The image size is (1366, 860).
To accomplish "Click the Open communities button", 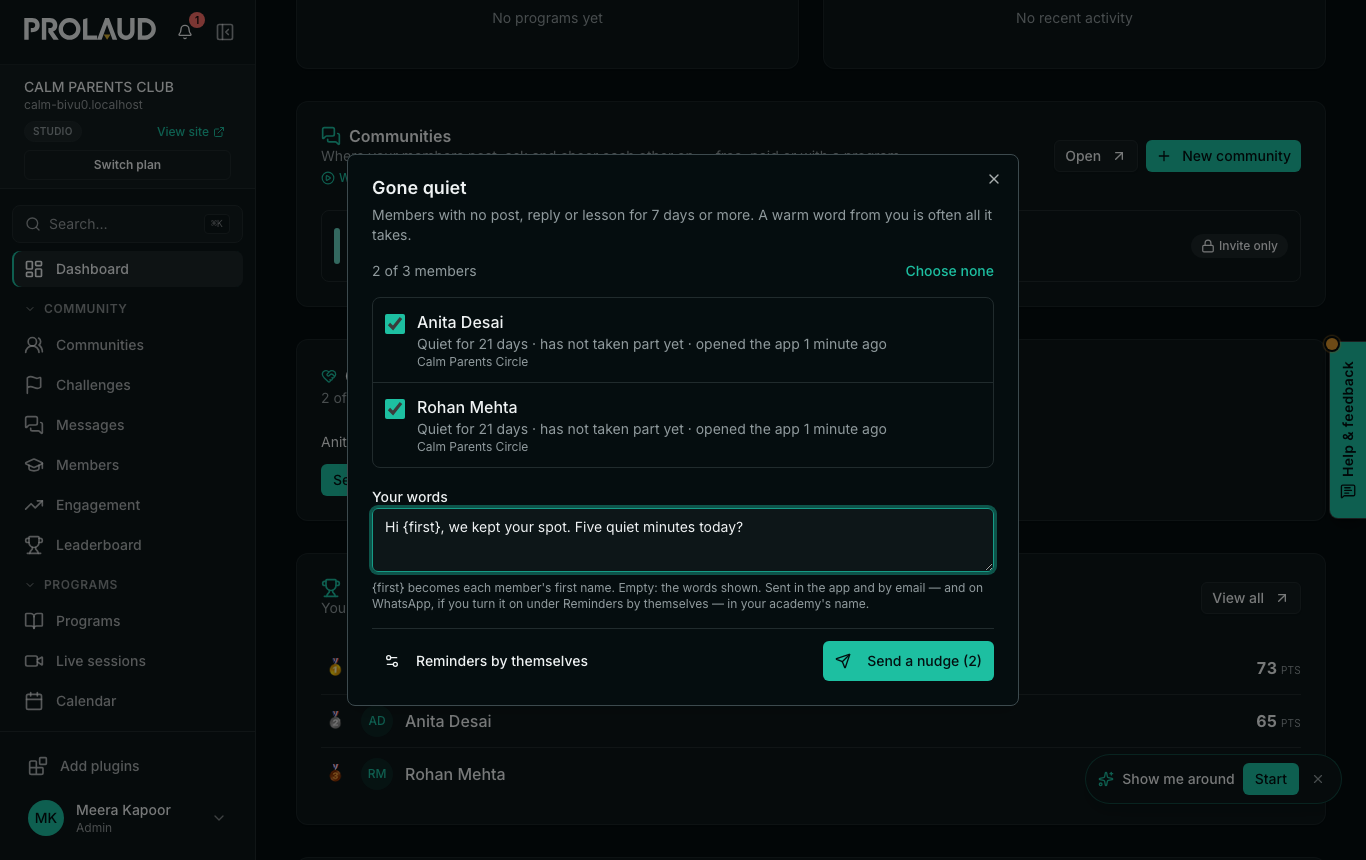I will (x=1095, y=156).
